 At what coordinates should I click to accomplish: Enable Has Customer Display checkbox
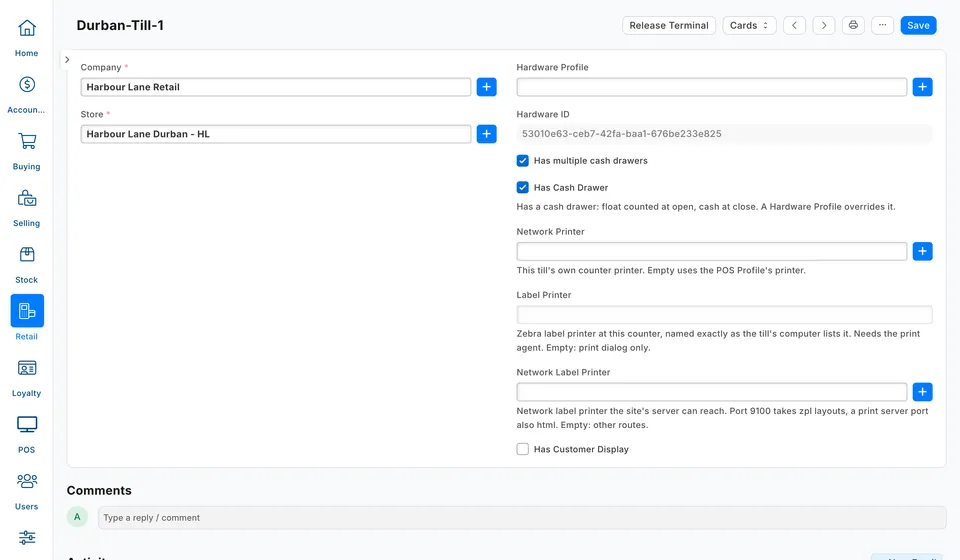pos(522,449)
